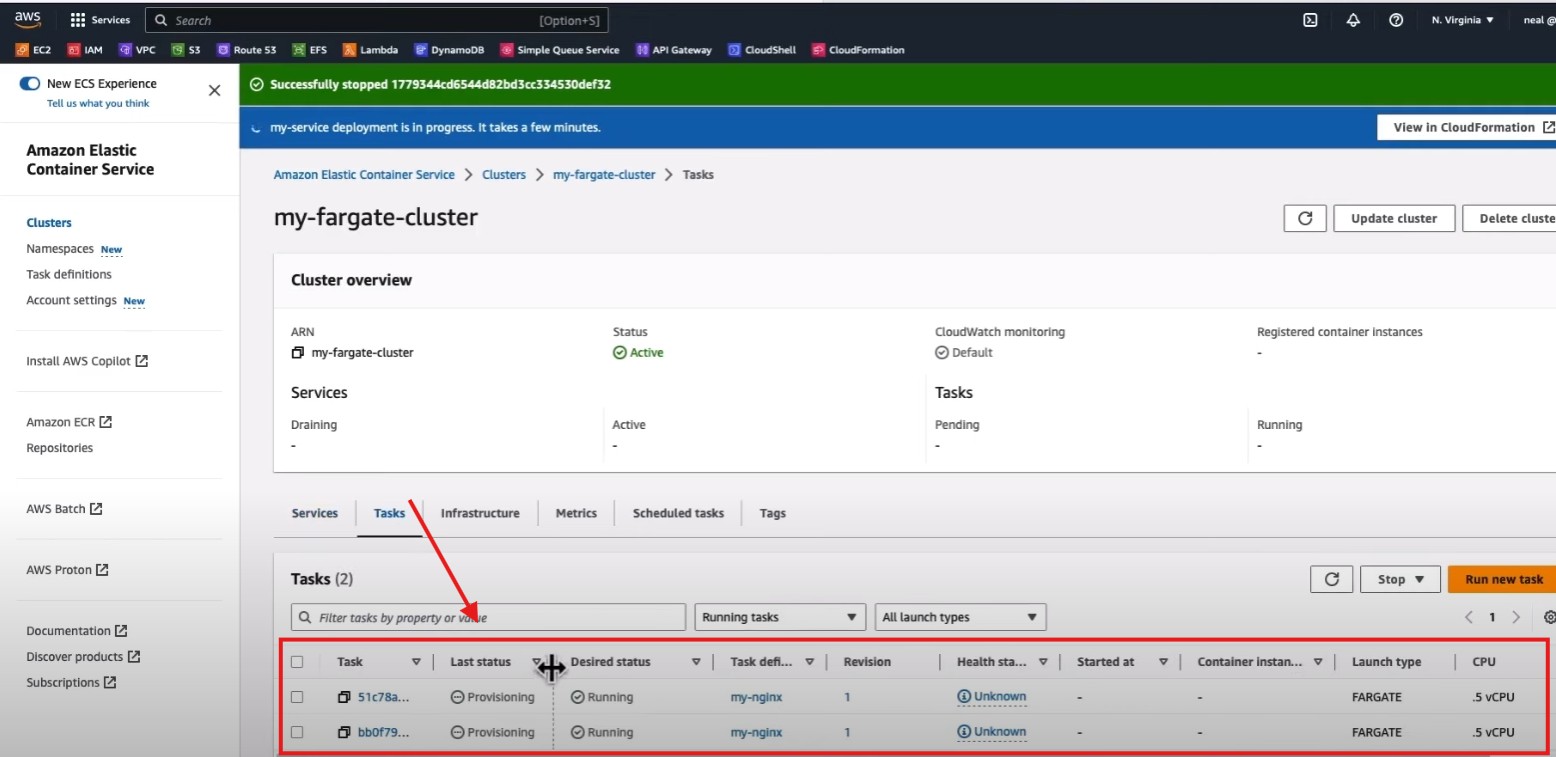Refresh the Tasks list
The height and width of the screenshot is (757, 1556).
[1331, 579]
